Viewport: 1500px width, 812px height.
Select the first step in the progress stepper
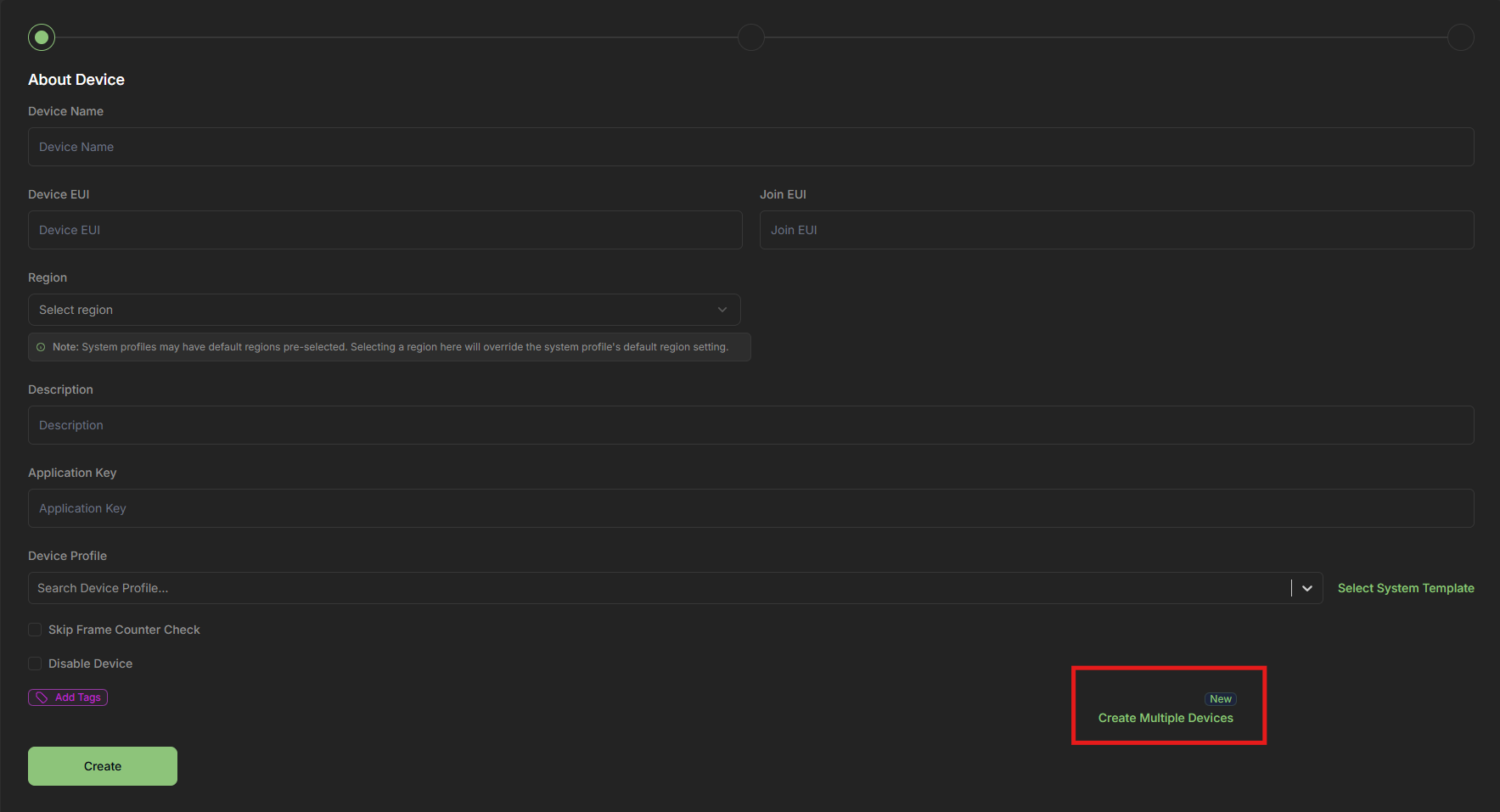(41, 36)
